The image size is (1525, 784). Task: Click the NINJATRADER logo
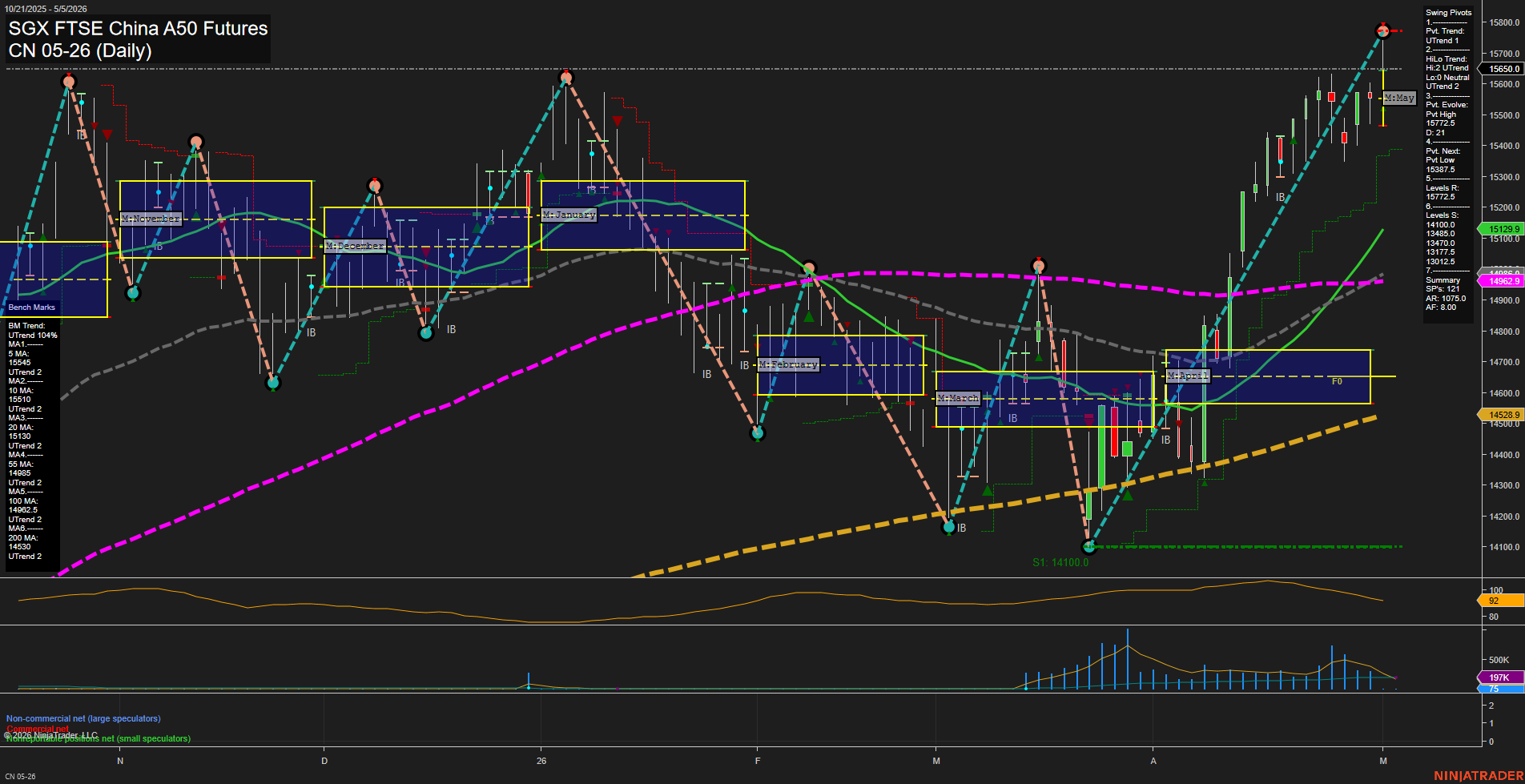click(1478, 775)
